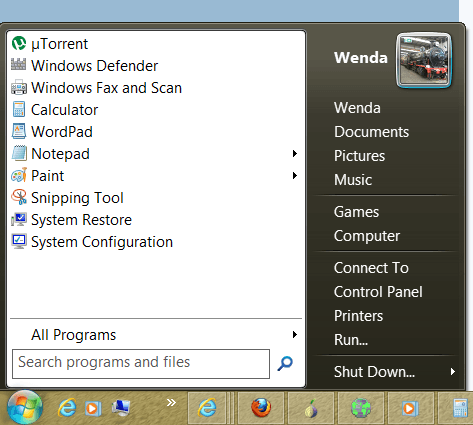473x425 pixels.
Task: Switch to Tor onion taskbar button
Action: pyautogui.click(x=311, y=408)
